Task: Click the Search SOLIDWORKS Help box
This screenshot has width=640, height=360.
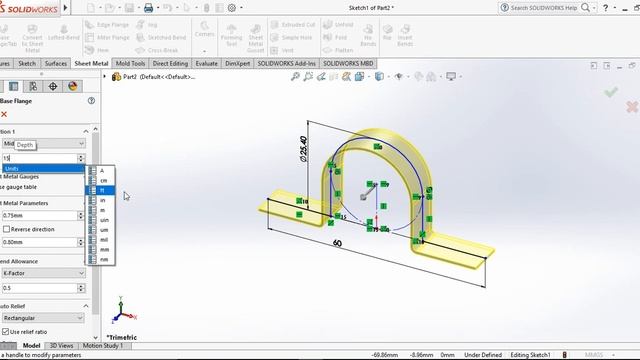Action: [x=543, y=8]
